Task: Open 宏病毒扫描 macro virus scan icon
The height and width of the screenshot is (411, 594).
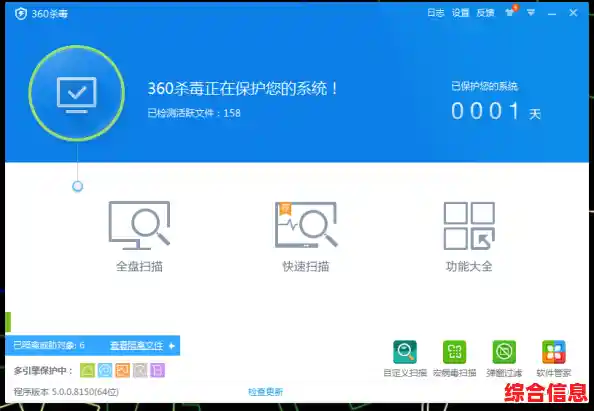Action: point(455,352)
